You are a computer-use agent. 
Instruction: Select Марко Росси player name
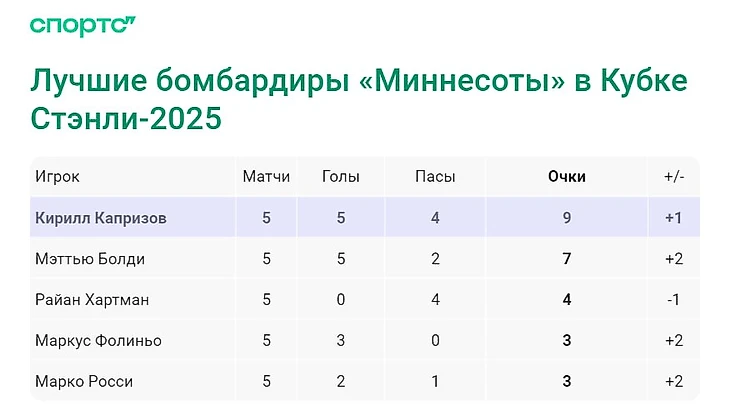click(x=84, y=382)
